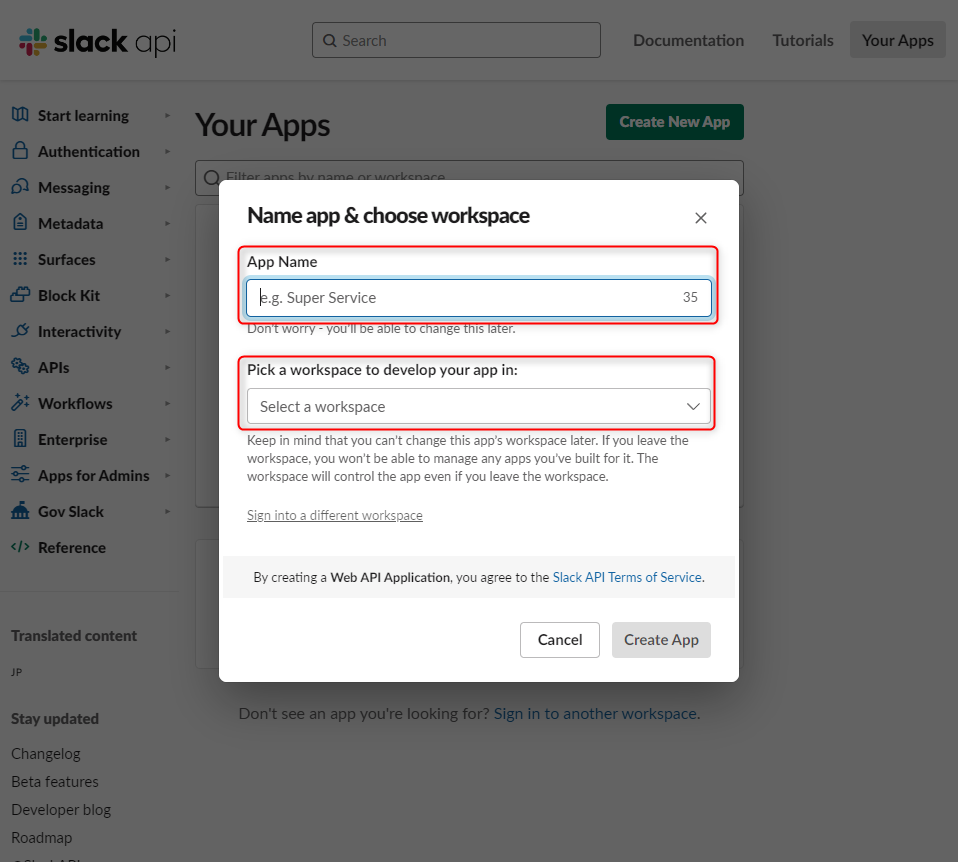958x862 pixels.
Task: Open the Select a workspace dropdown
Action: [x=478, y=407]
